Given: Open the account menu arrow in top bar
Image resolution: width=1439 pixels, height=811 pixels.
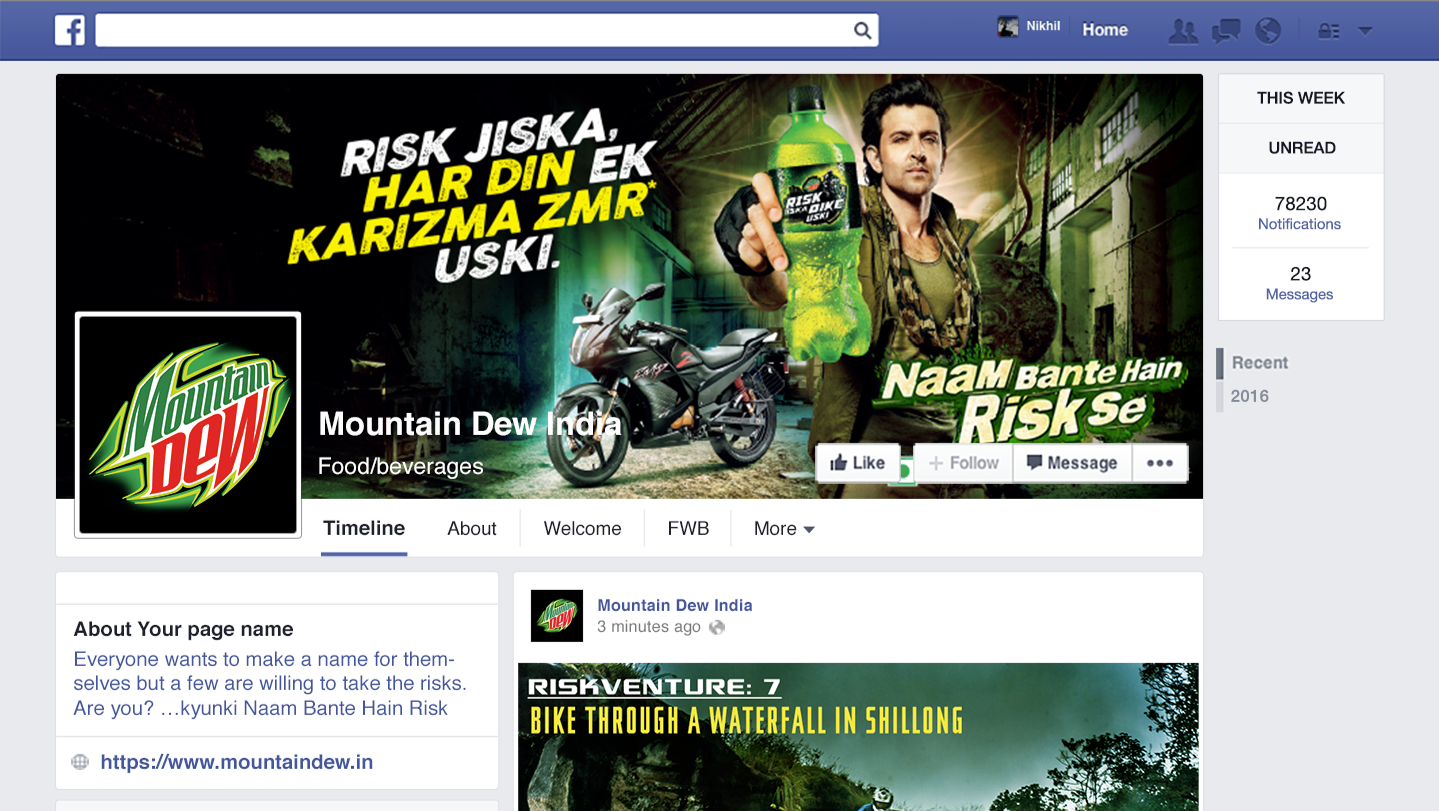Looking at the screenshot, I should click(1365, 31).
